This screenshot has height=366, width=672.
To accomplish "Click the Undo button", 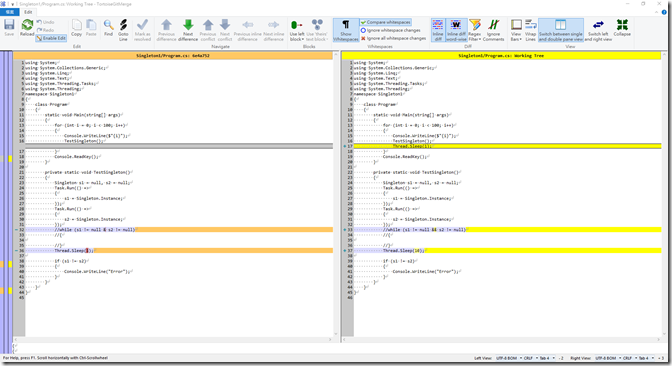I will pos(45,22).
